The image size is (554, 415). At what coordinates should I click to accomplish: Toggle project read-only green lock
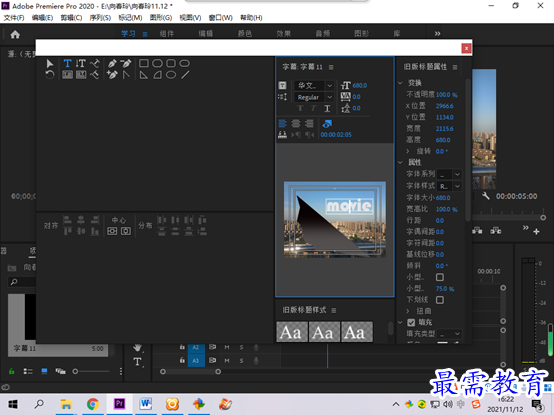(x=12, y=371)
